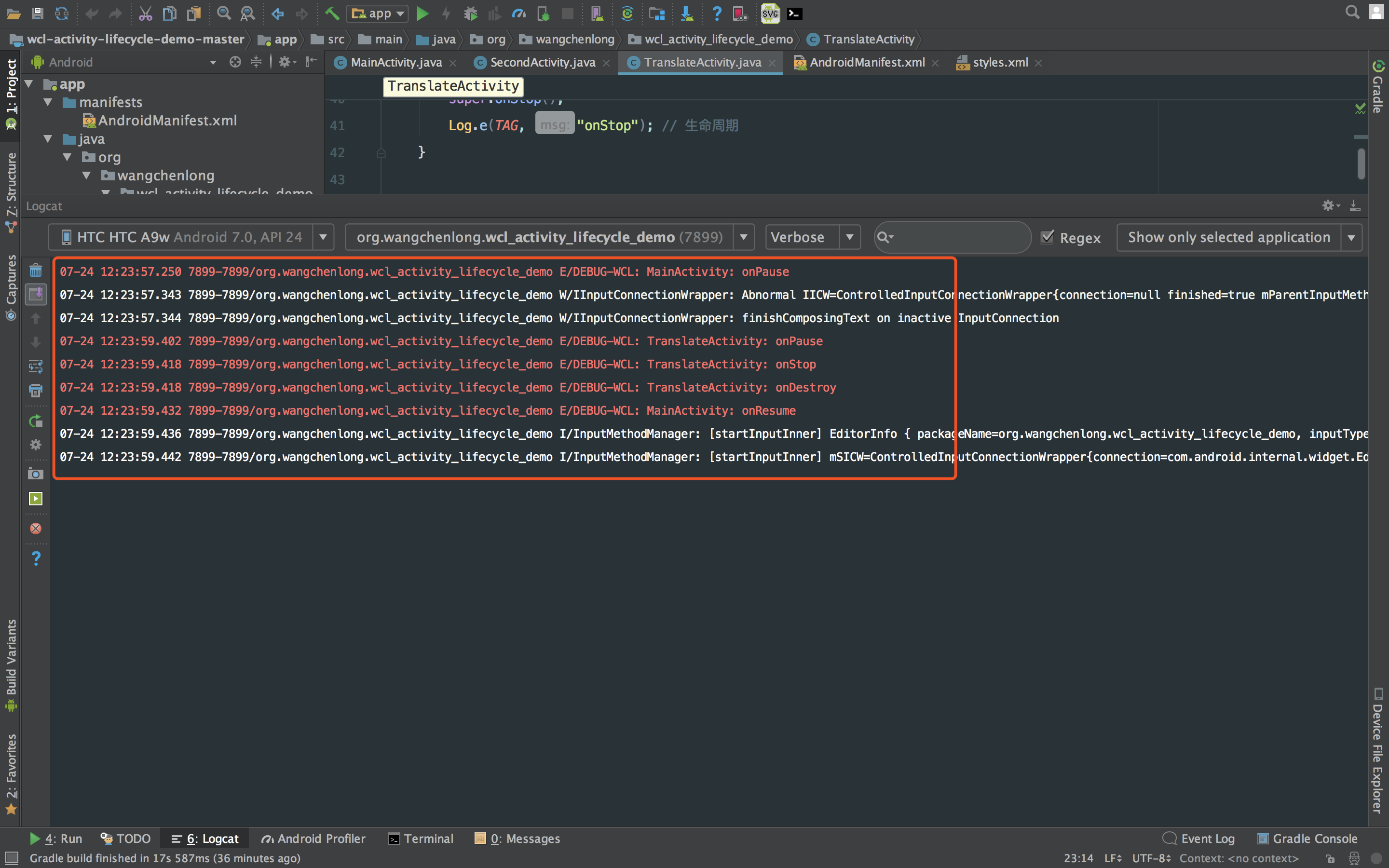
Task: Click the Clear logcat trash icon
Action: coord(36,271)
